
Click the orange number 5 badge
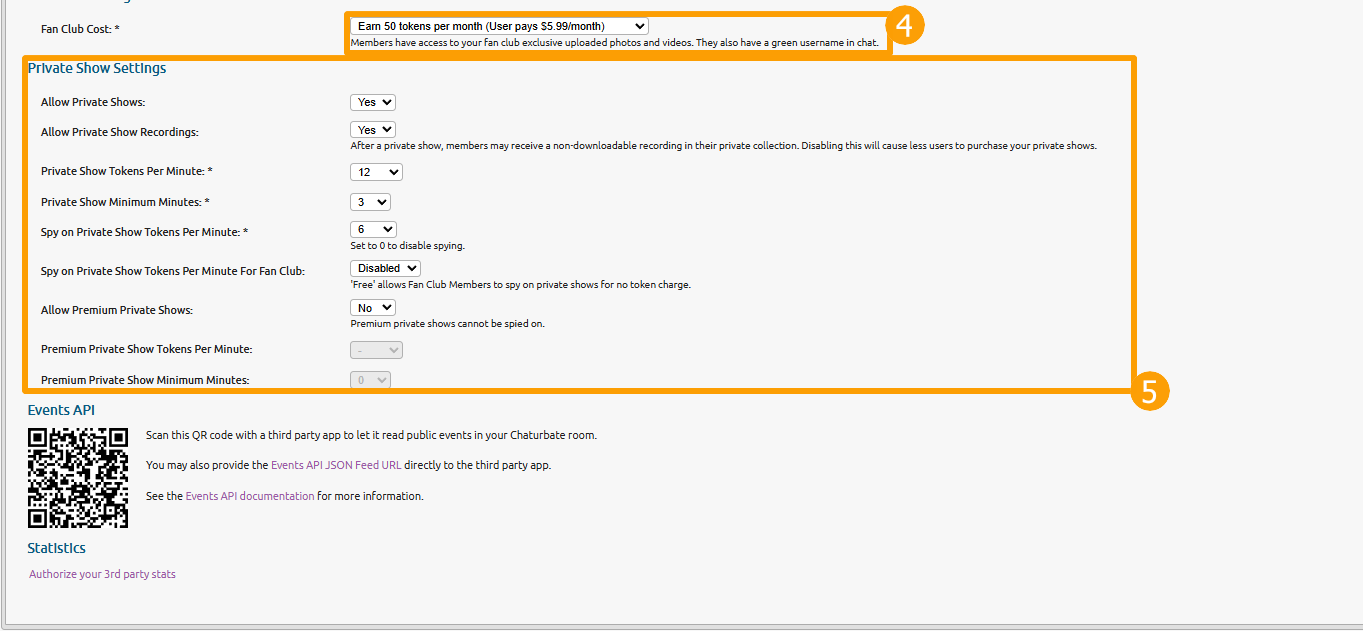pos(1149,392)
